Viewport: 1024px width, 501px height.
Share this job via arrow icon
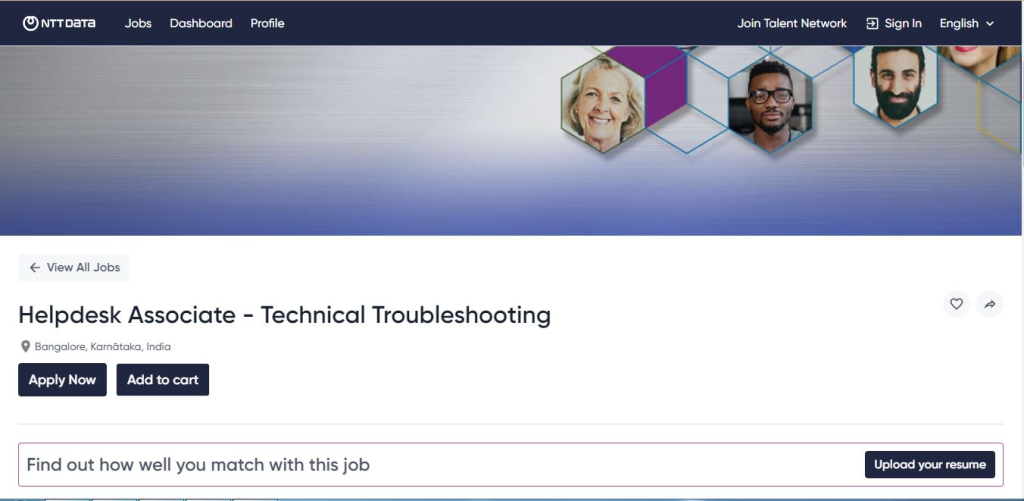click(989, 304)
